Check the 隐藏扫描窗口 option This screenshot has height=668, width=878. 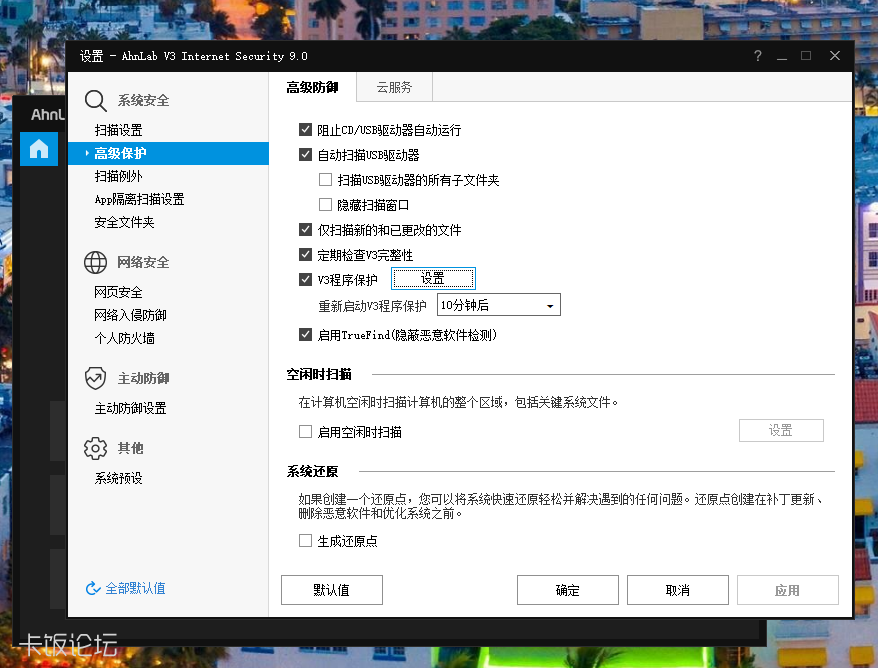coord(326,204)
